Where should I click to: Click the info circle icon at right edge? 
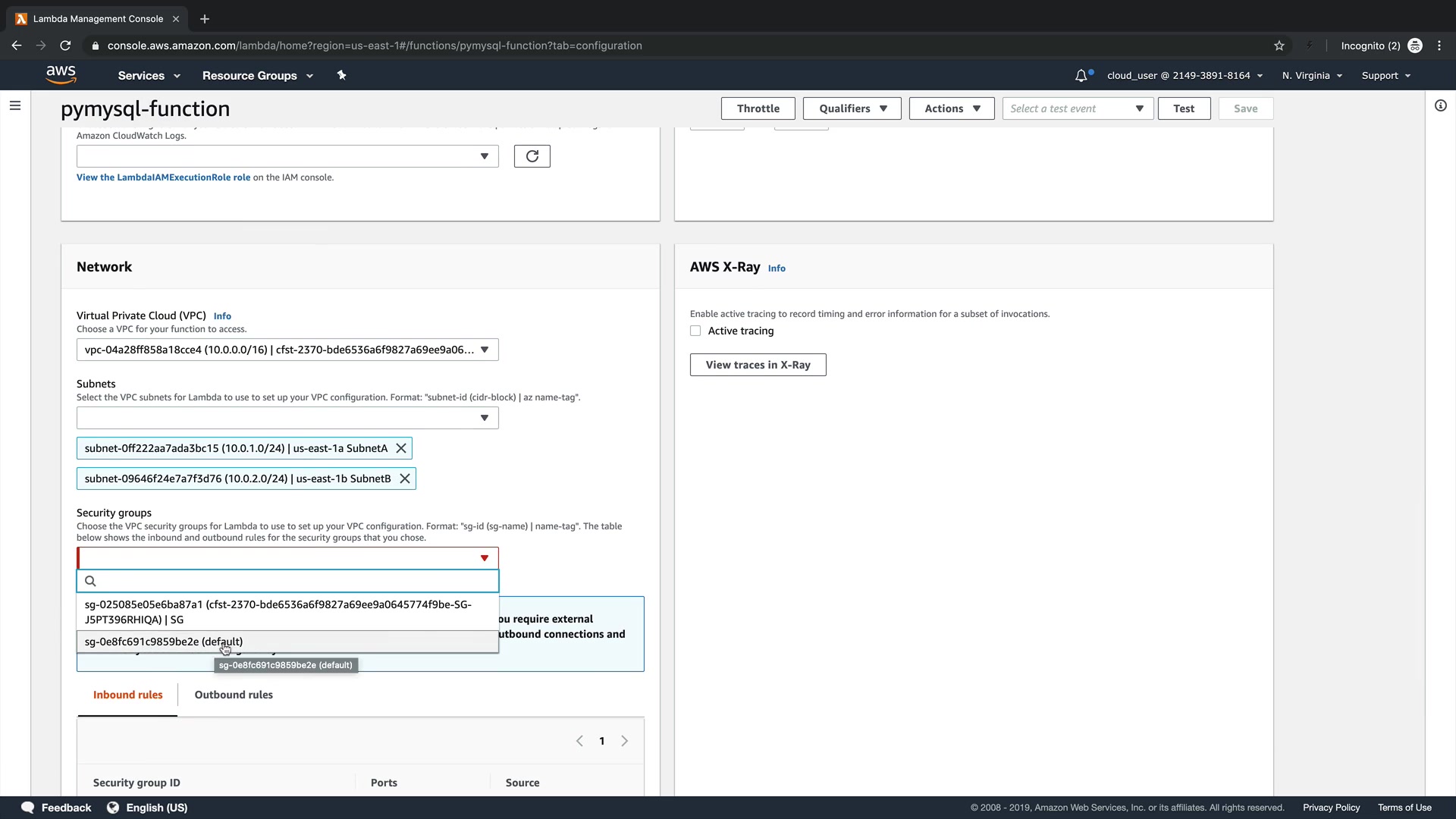click(1440, 105)
